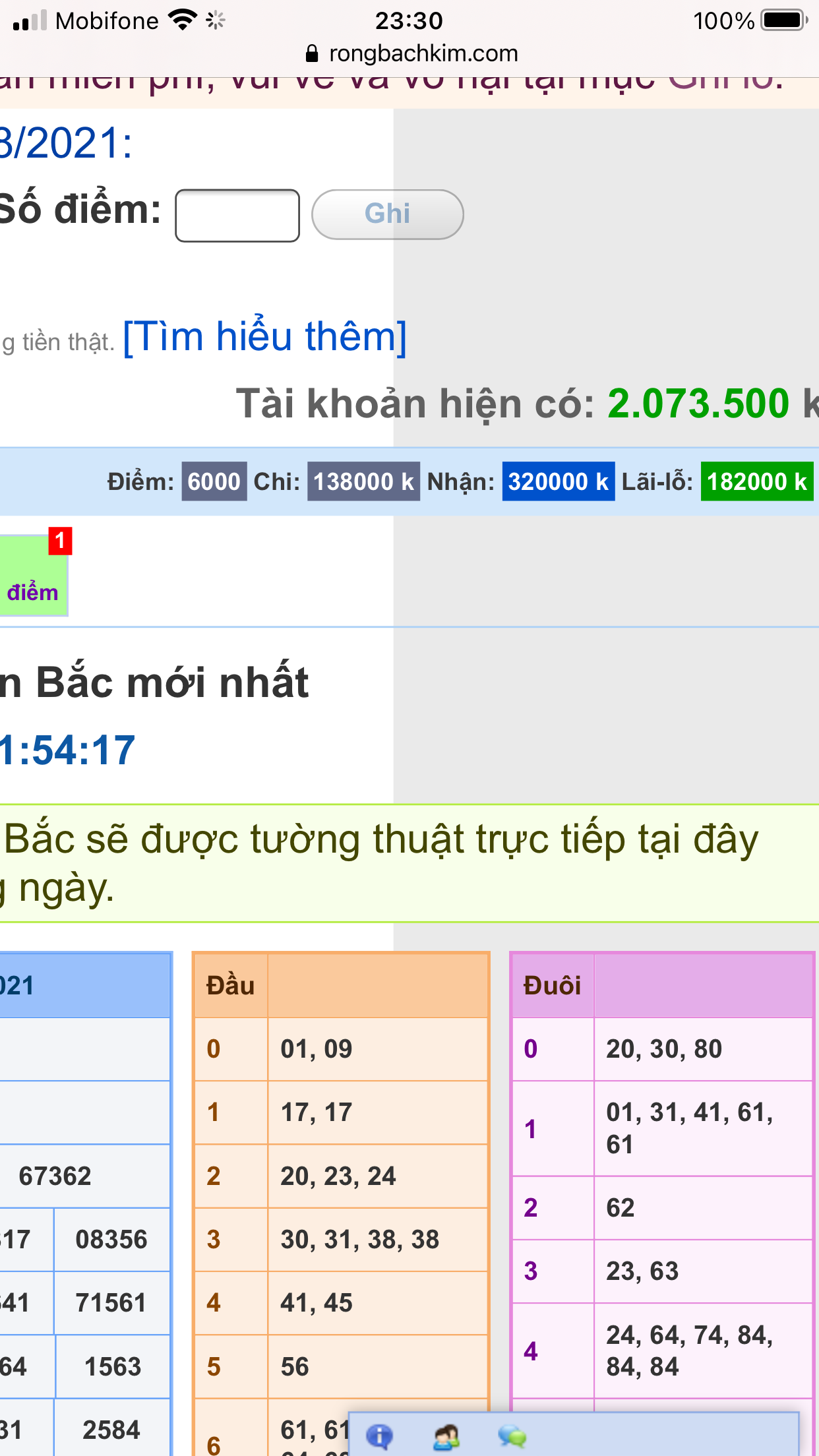Screen dimensions: 819x1456
Task: Tap the Wi-Fi icon in status bar
Action: click(182, 20)
